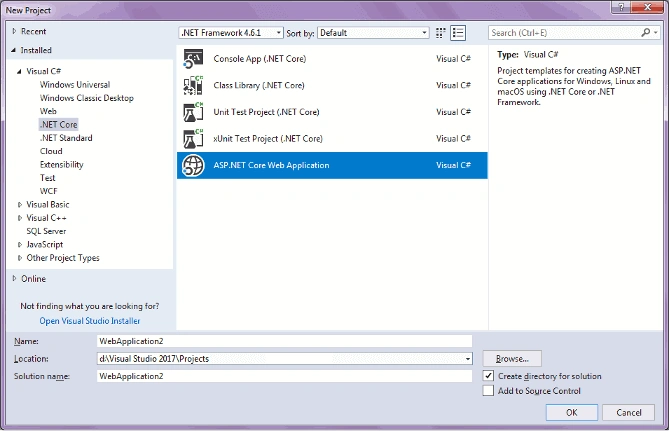Select the .NET Core category
Image resolution: width=669 pixels, height=431 pixels.
58,125
